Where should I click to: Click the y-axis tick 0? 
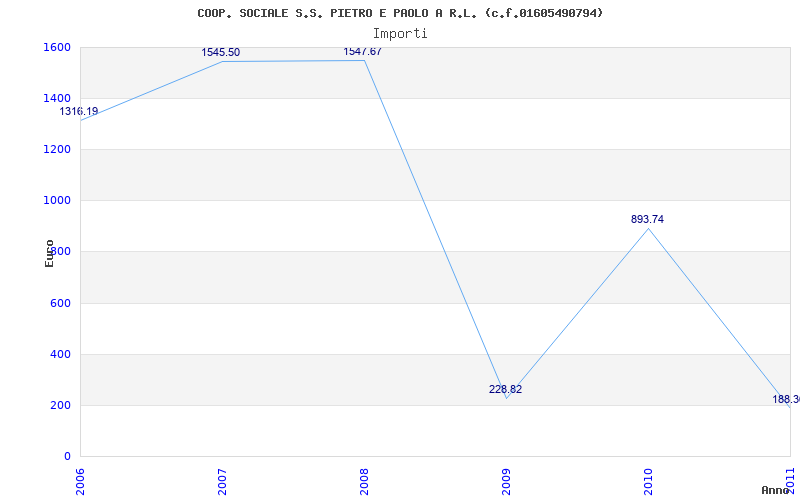[x=66, y=456]
